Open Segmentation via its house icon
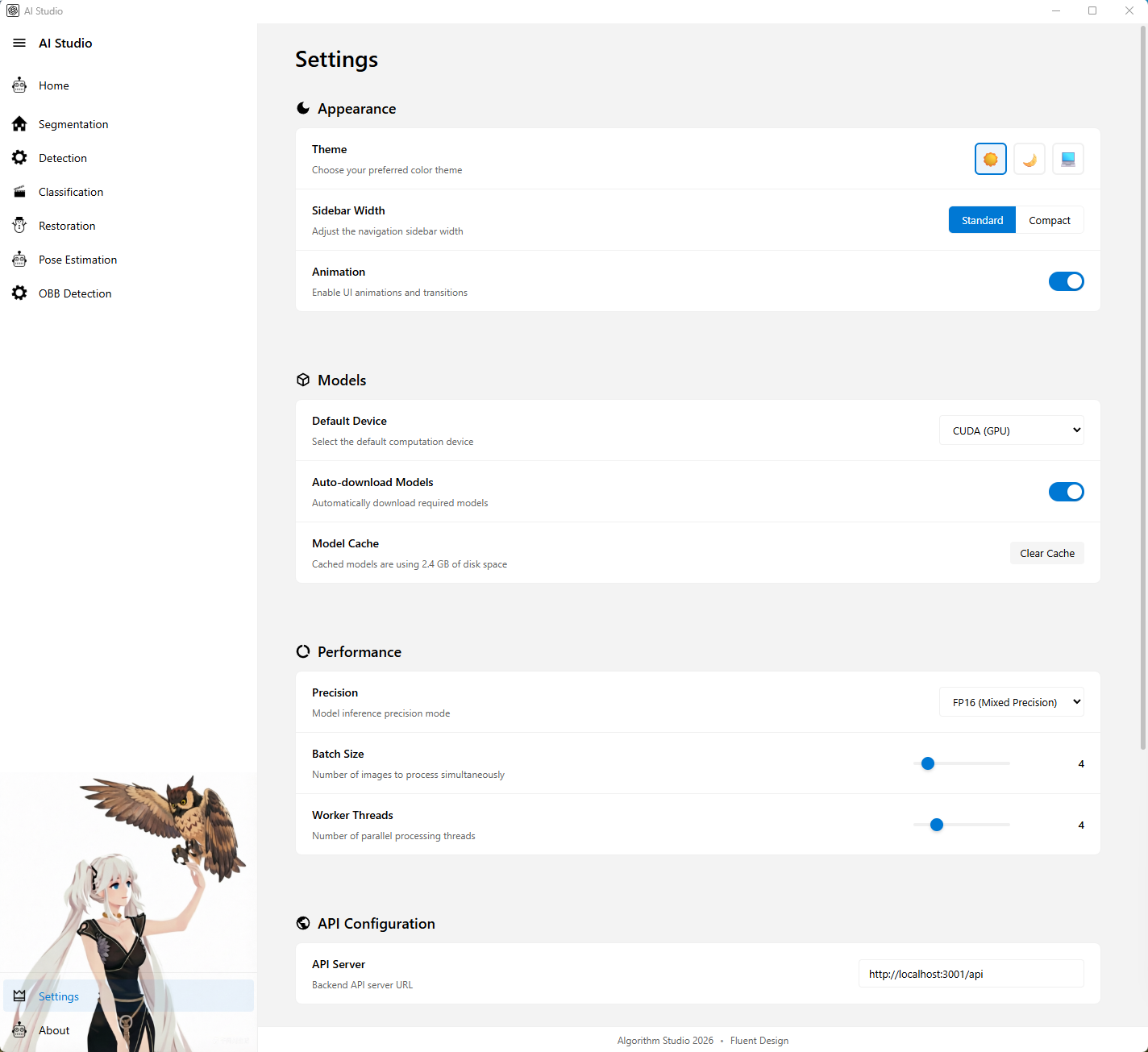Viewport: 1148px width, 1052px height. (19, 124)
